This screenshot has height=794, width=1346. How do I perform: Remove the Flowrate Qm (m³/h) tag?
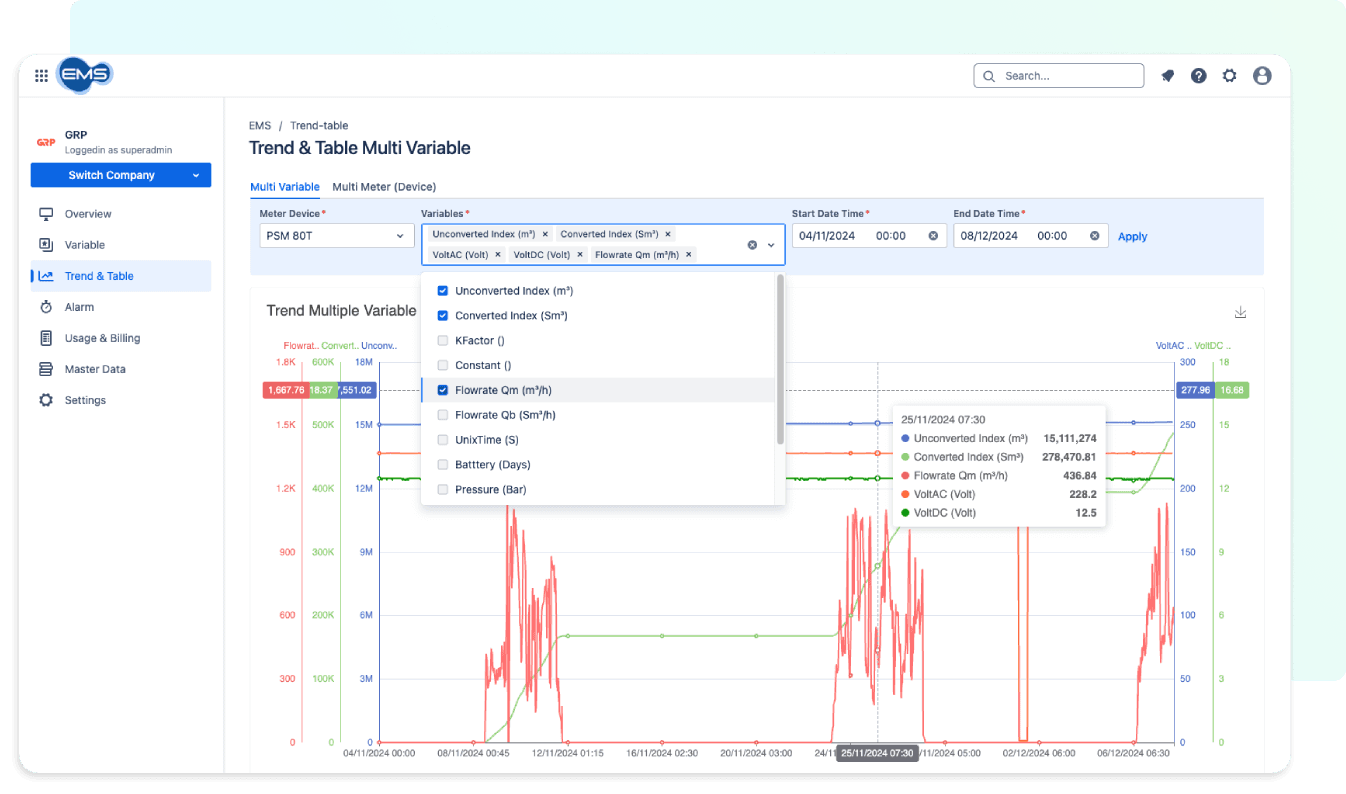[x=689, y=255]
